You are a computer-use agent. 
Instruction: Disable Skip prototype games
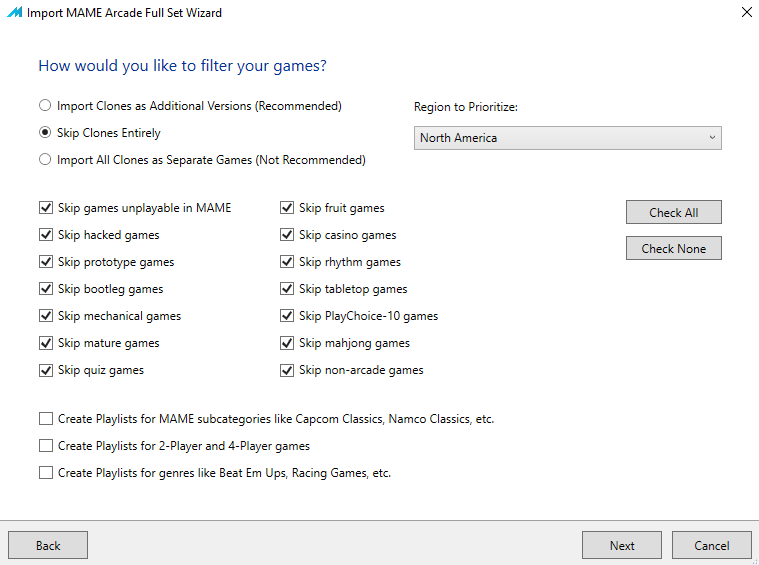click(46, 262)
